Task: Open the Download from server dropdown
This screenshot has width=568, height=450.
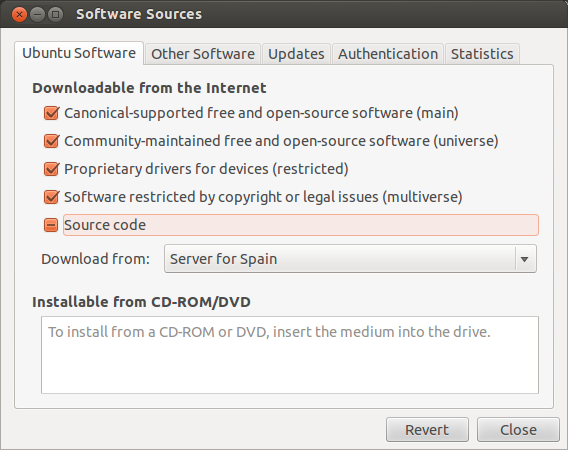Action: pyautogui.click(x=350, y=259)
